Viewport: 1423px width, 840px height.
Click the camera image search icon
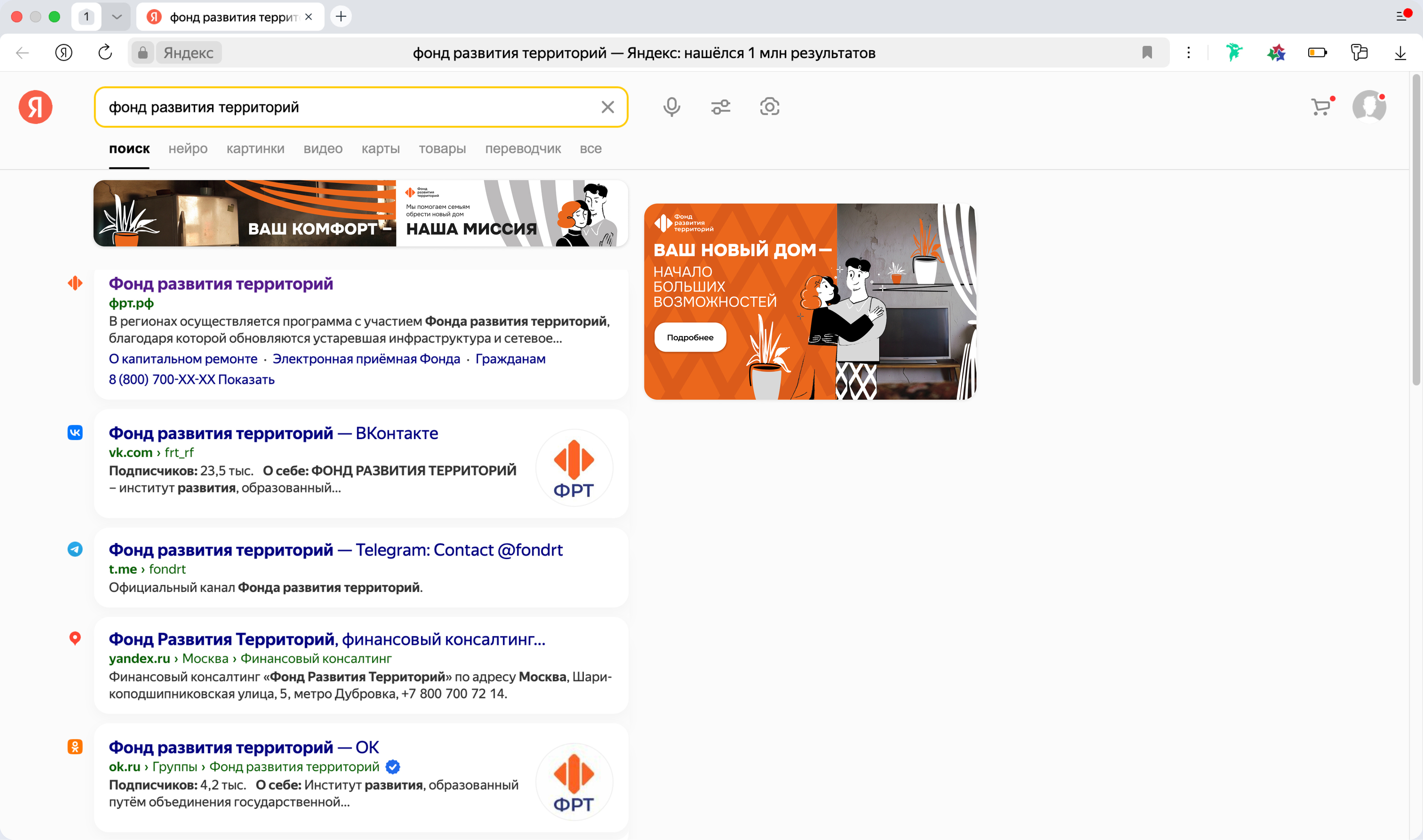coord(769,106)
